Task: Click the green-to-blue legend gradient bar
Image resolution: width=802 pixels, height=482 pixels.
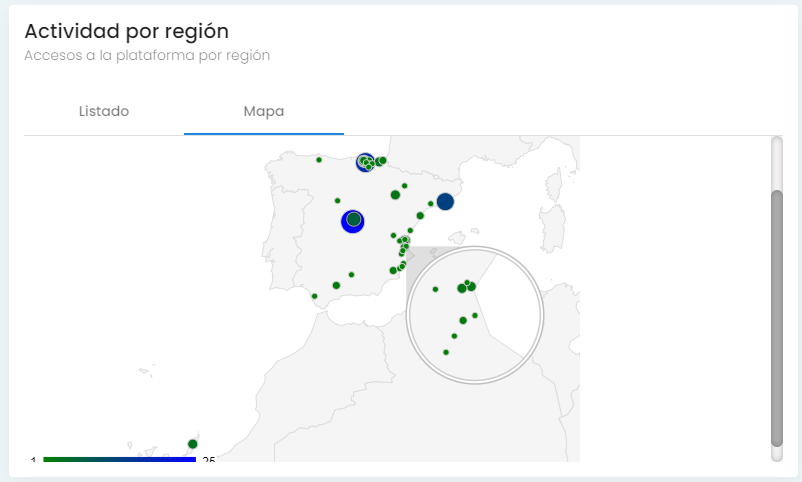Action: point(119,459)
